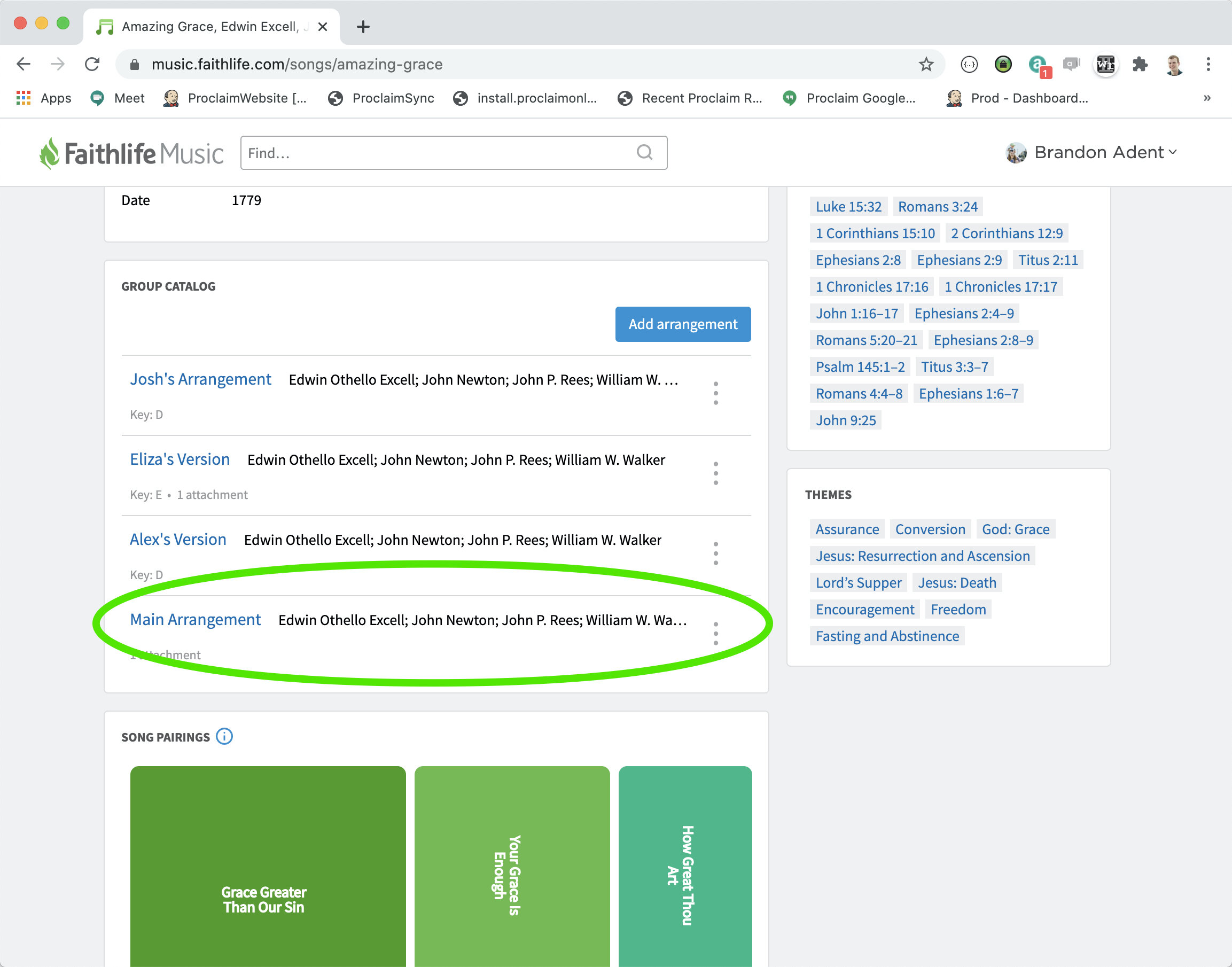Open the Apps grid in bookmarks bar

pyautogui.click(x=23, y=98)
